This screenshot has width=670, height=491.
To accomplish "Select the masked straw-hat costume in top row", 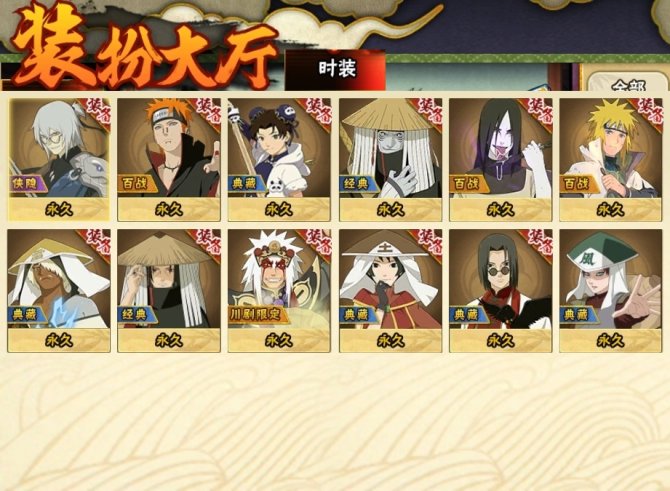I will [391, 159].
